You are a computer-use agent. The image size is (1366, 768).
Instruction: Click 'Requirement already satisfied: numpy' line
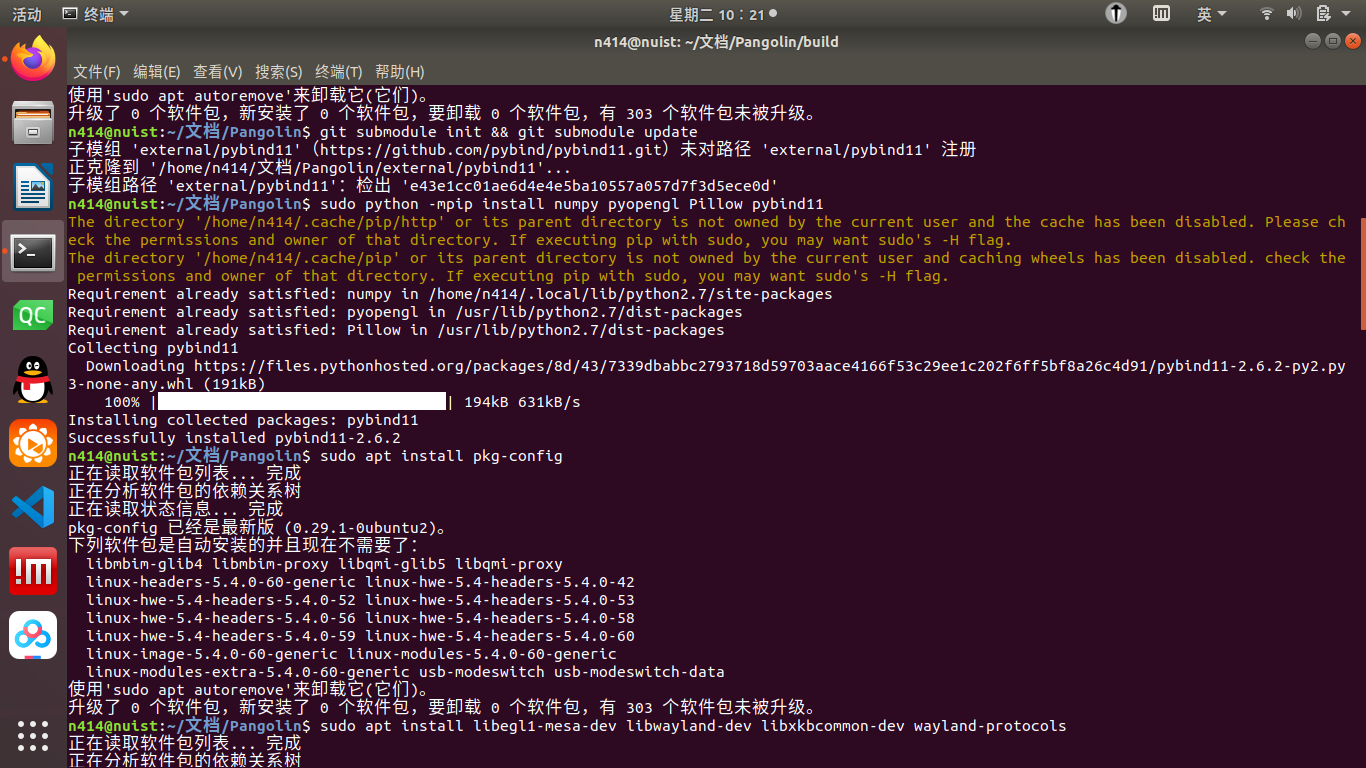[x=450, y=294]
